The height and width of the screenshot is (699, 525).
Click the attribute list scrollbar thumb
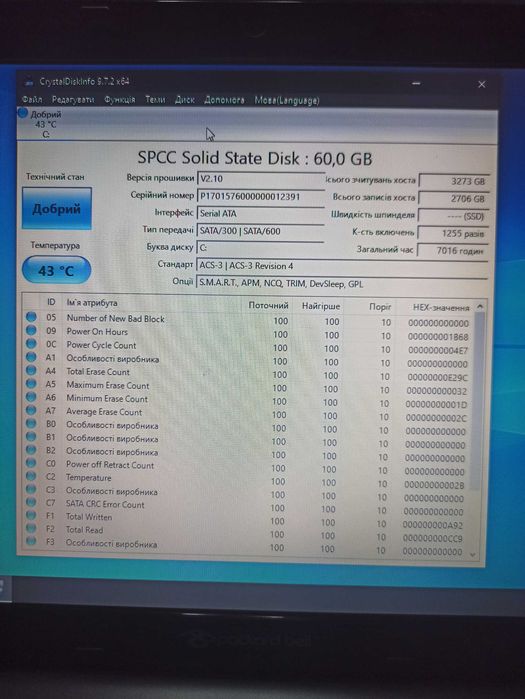pos(479,400)
